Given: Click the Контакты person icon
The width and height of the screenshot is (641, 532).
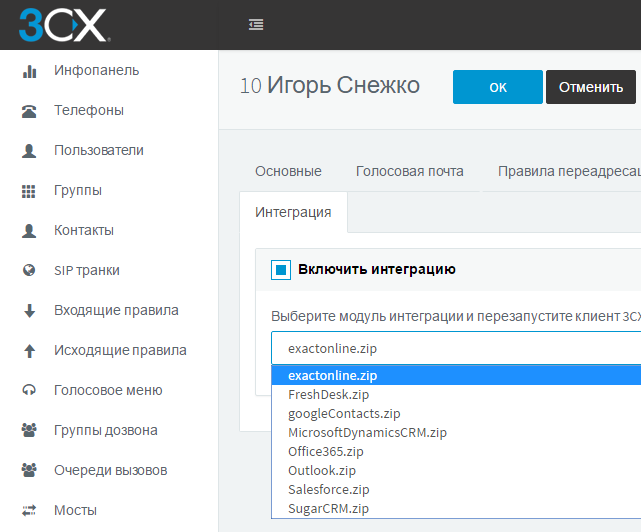Looking at the screenshot, I should pyautogui.click(x=29, y=231).
